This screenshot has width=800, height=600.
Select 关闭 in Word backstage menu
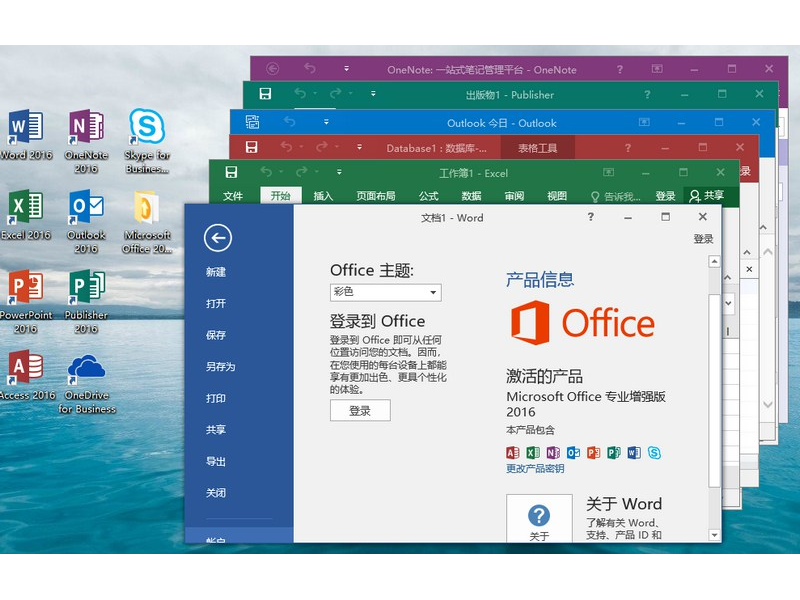[x=216, y=493]
